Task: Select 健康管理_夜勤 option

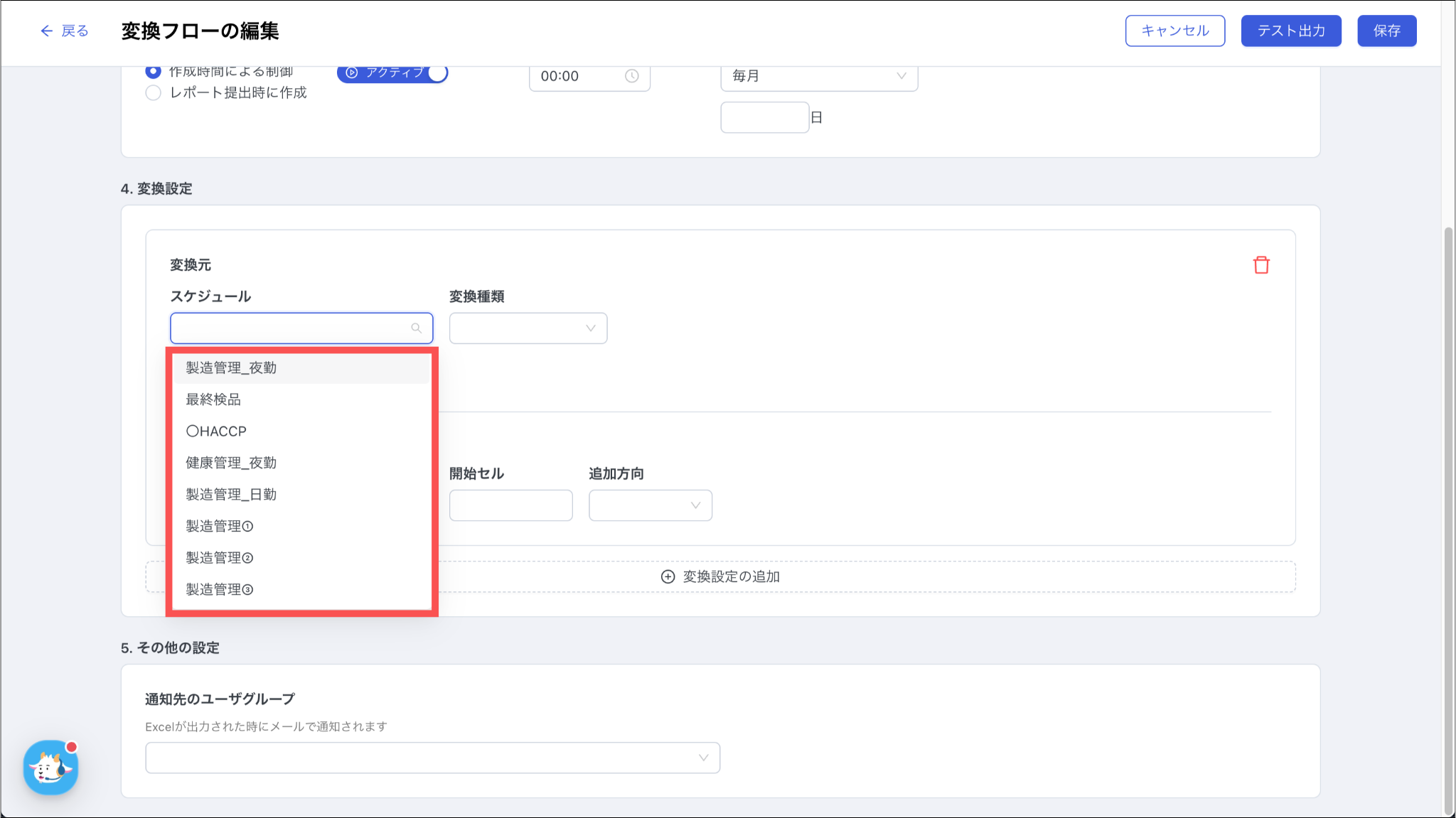Action: click(231, 463)
